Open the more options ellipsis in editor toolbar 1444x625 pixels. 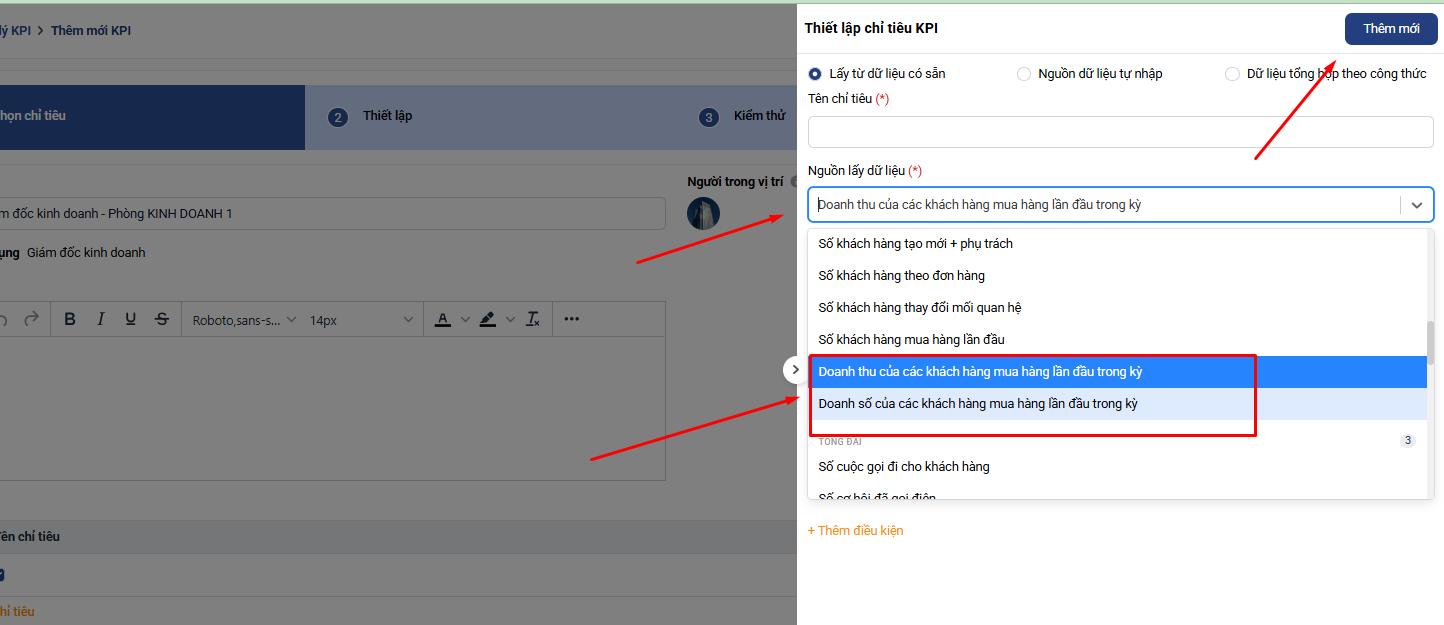pos(572,320)
